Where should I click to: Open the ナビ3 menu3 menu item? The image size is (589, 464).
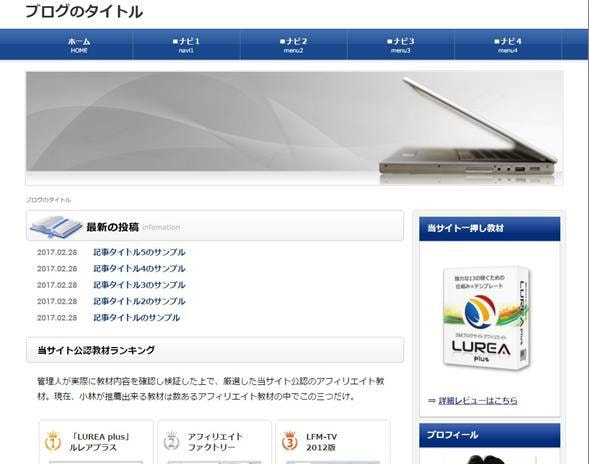(x=400, y=45)
